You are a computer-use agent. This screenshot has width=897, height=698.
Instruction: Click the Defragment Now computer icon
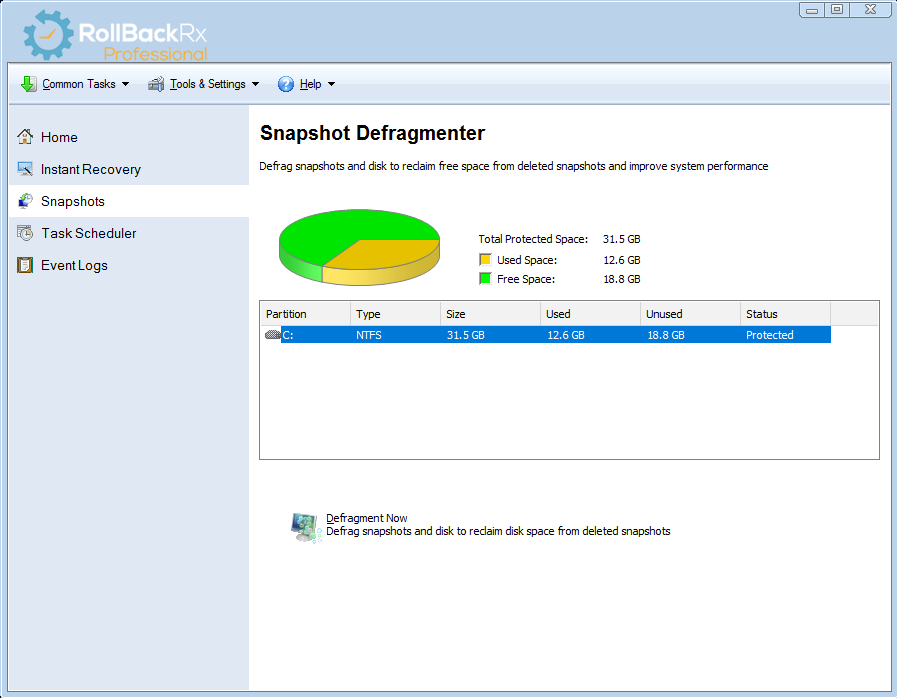(x=305, y=527)
